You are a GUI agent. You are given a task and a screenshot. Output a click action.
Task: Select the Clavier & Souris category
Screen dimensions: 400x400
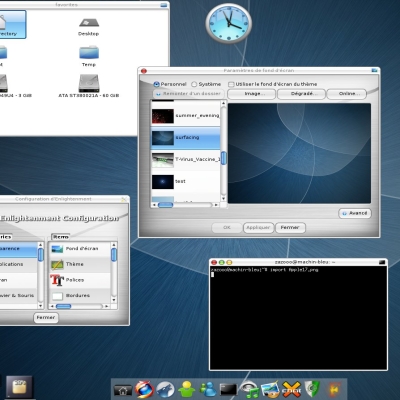tap(19, 296)
